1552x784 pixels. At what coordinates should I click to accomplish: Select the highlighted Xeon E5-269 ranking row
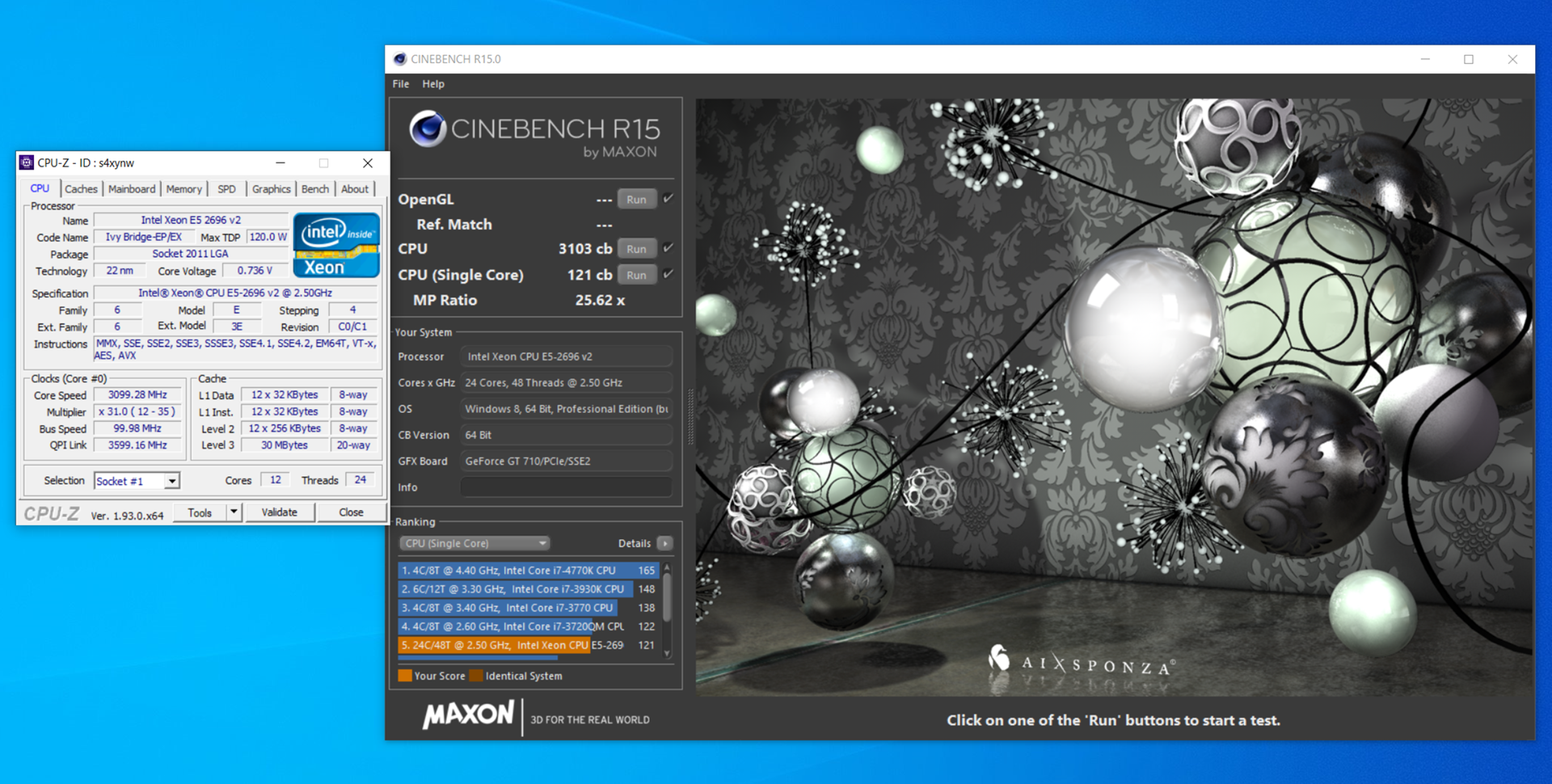click(529, 645)
